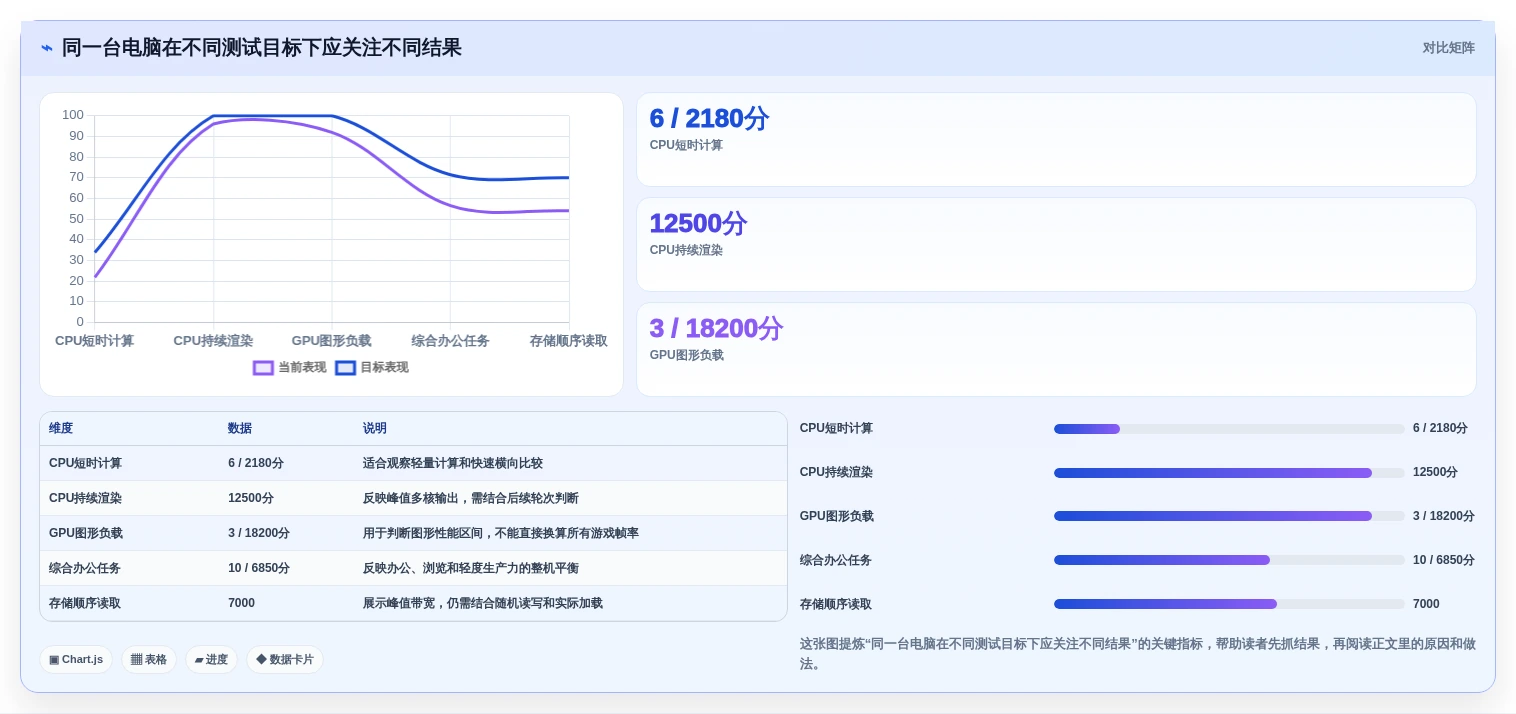Click chart x-axis label CPU短时计算
The width and height of the screenshot is (1516, 714).
[x=94, y=341]
